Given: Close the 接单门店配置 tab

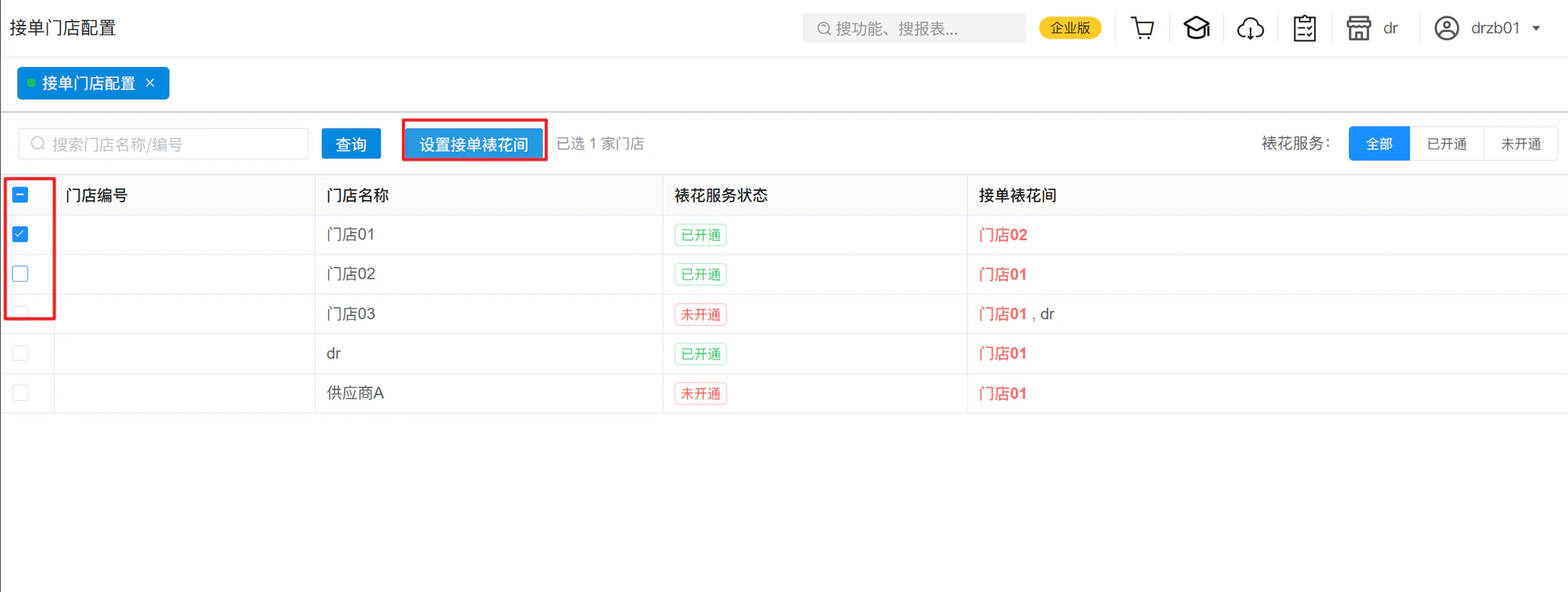Looking at the screenshot, I should click(x=150, y=83).
